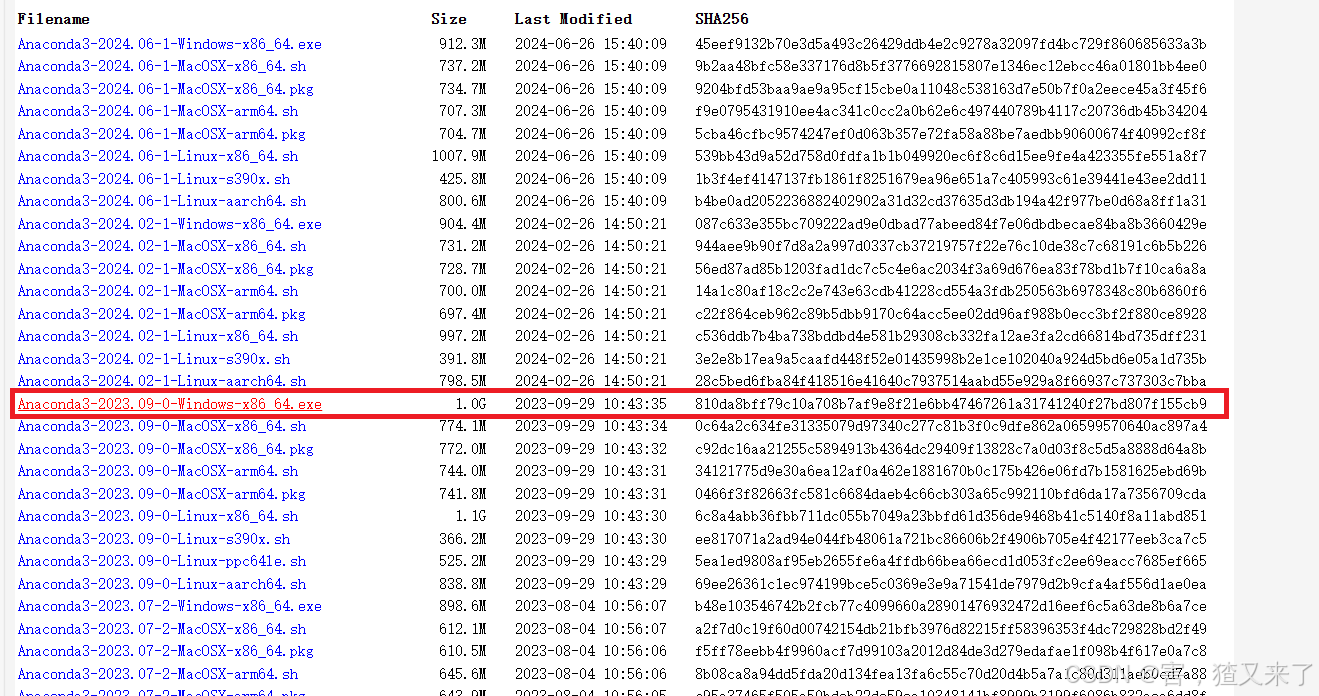This screenshot has height=696, width=1319.
Task: Open the Anaconda3-2024.06-1-MacOSX-x86_64.sh link
Action: click(162, 66)
